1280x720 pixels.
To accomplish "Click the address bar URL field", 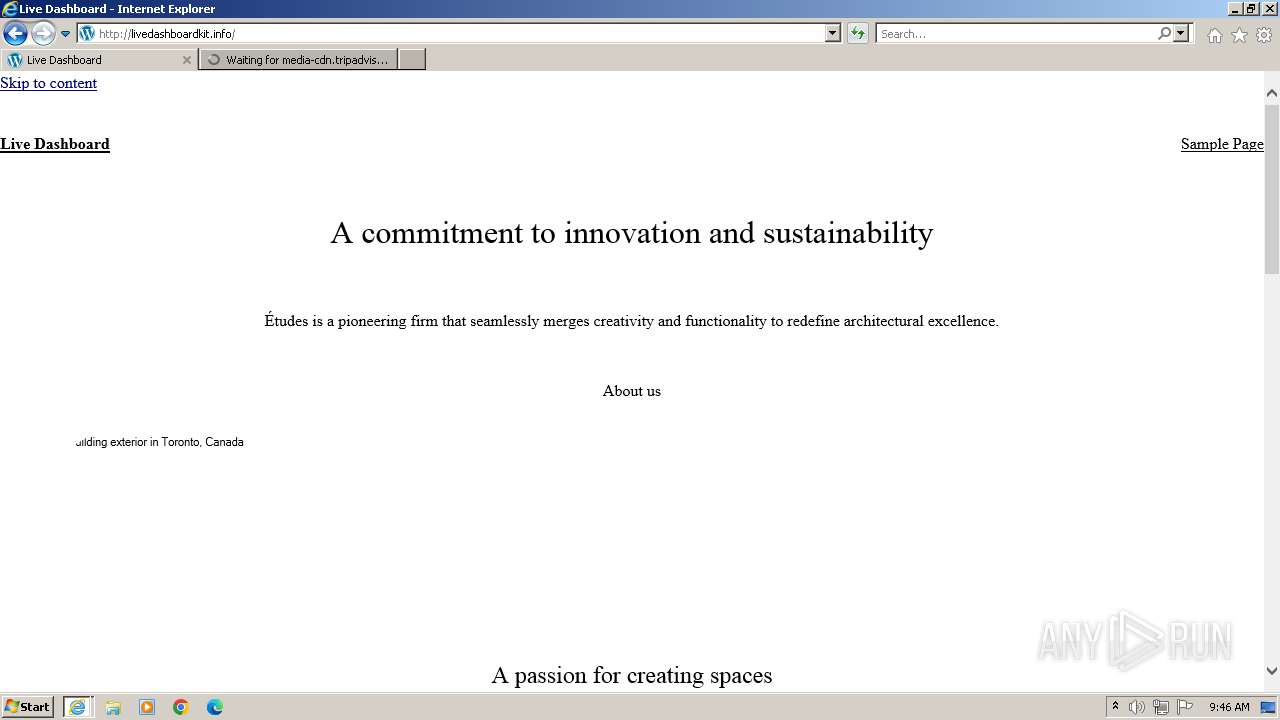I will tap(460, 33).
